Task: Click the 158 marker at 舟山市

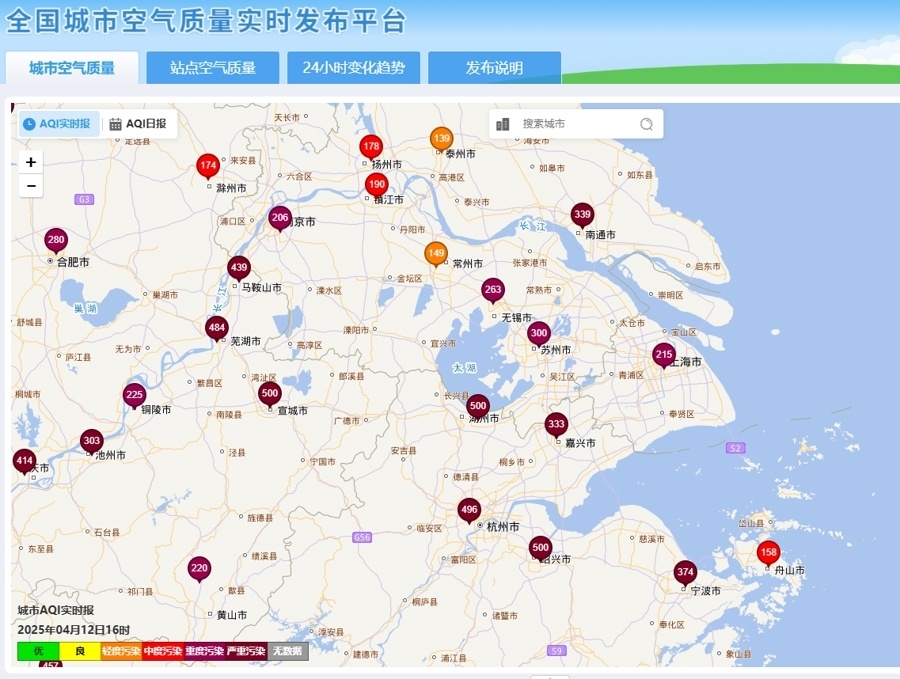Action: click(x=768, y=550)
